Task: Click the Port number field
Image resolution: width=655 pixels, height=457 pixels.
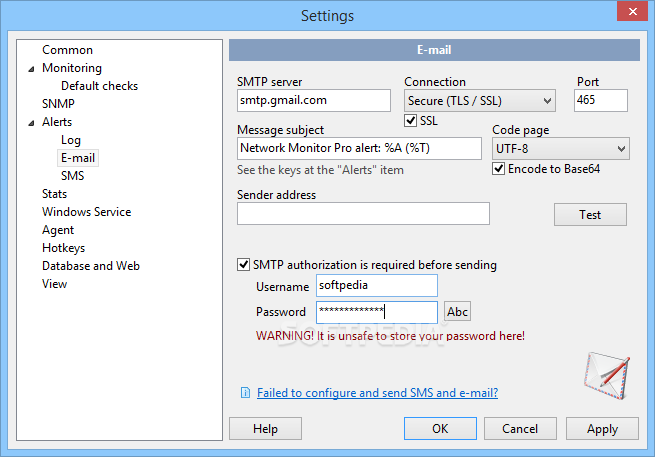Action: point(601,100)
